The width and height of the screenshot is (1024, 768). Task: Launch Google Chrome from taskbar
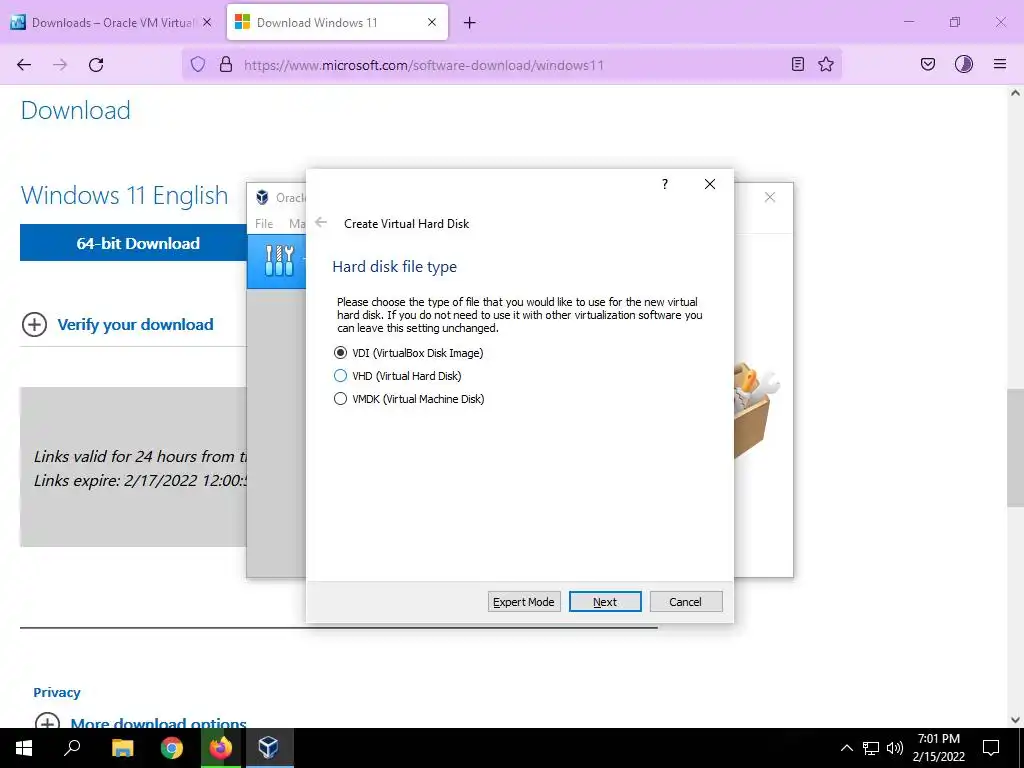click(172, 748)
